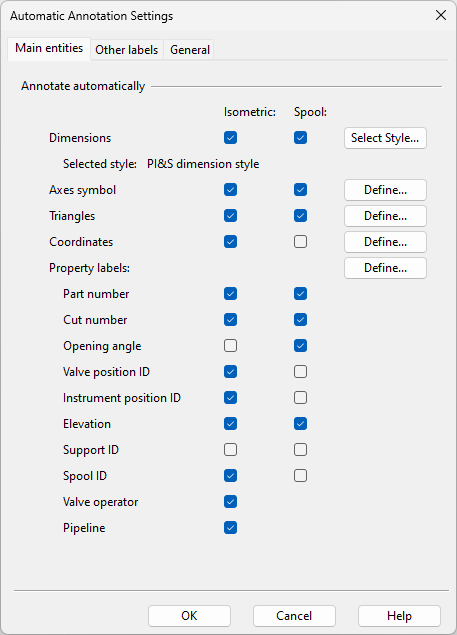Open Define... for Coordinates
The width and height of the screenshot is (457, 635).
(385, 242)
